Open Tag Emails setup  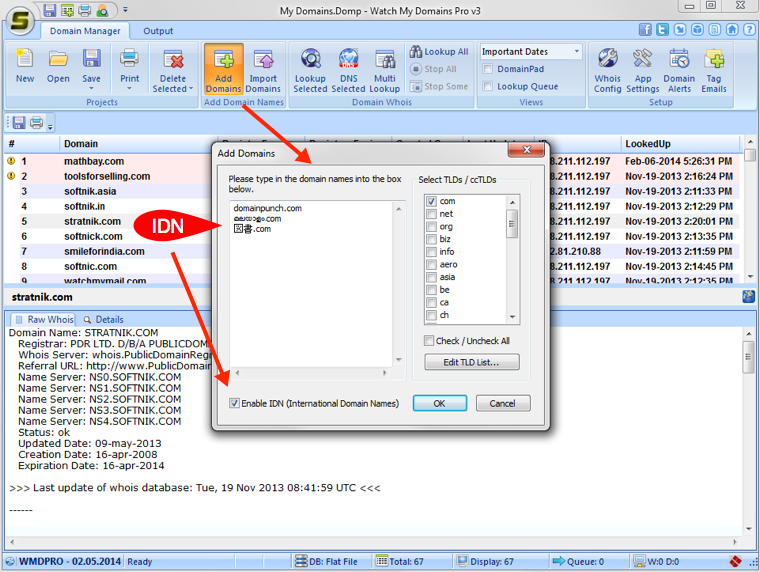pos(714,70)
